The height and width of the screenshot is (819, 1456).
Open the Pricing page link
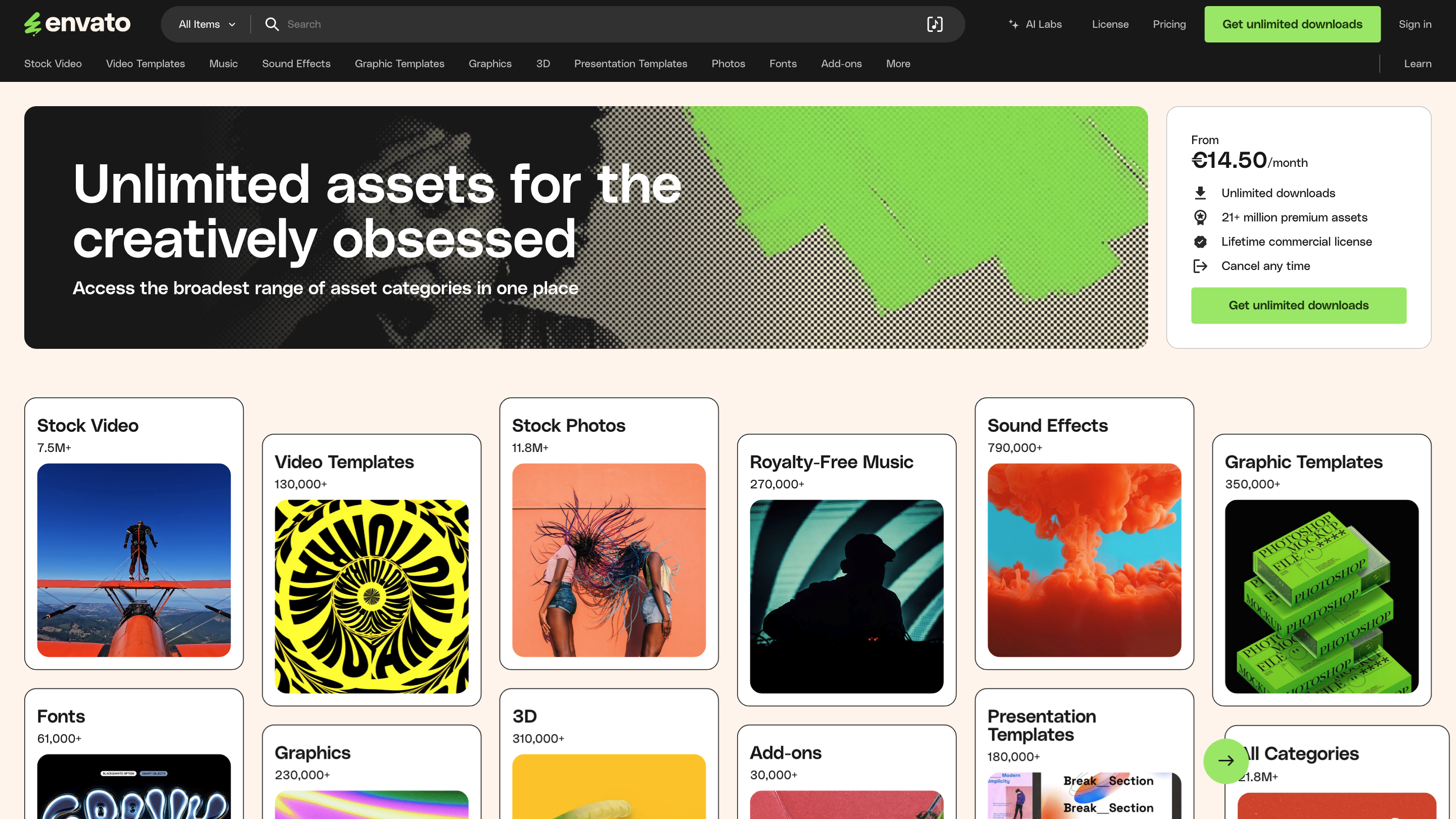point(1169,24)
